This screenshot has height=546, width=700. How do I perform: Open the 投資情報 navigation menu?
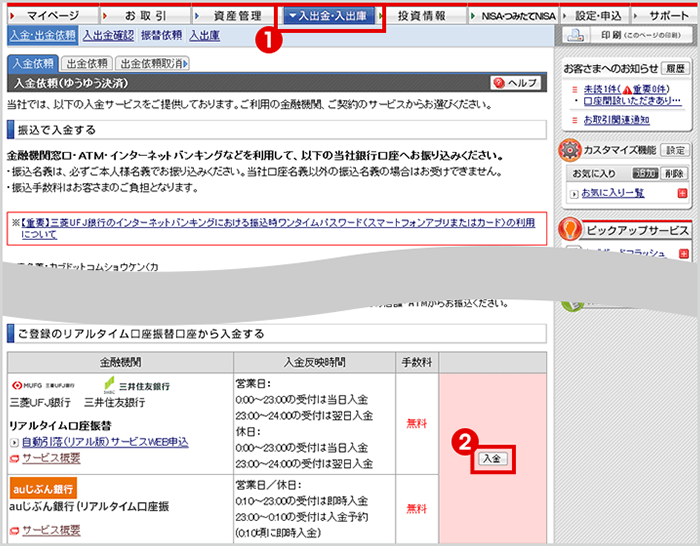point(420,16)
